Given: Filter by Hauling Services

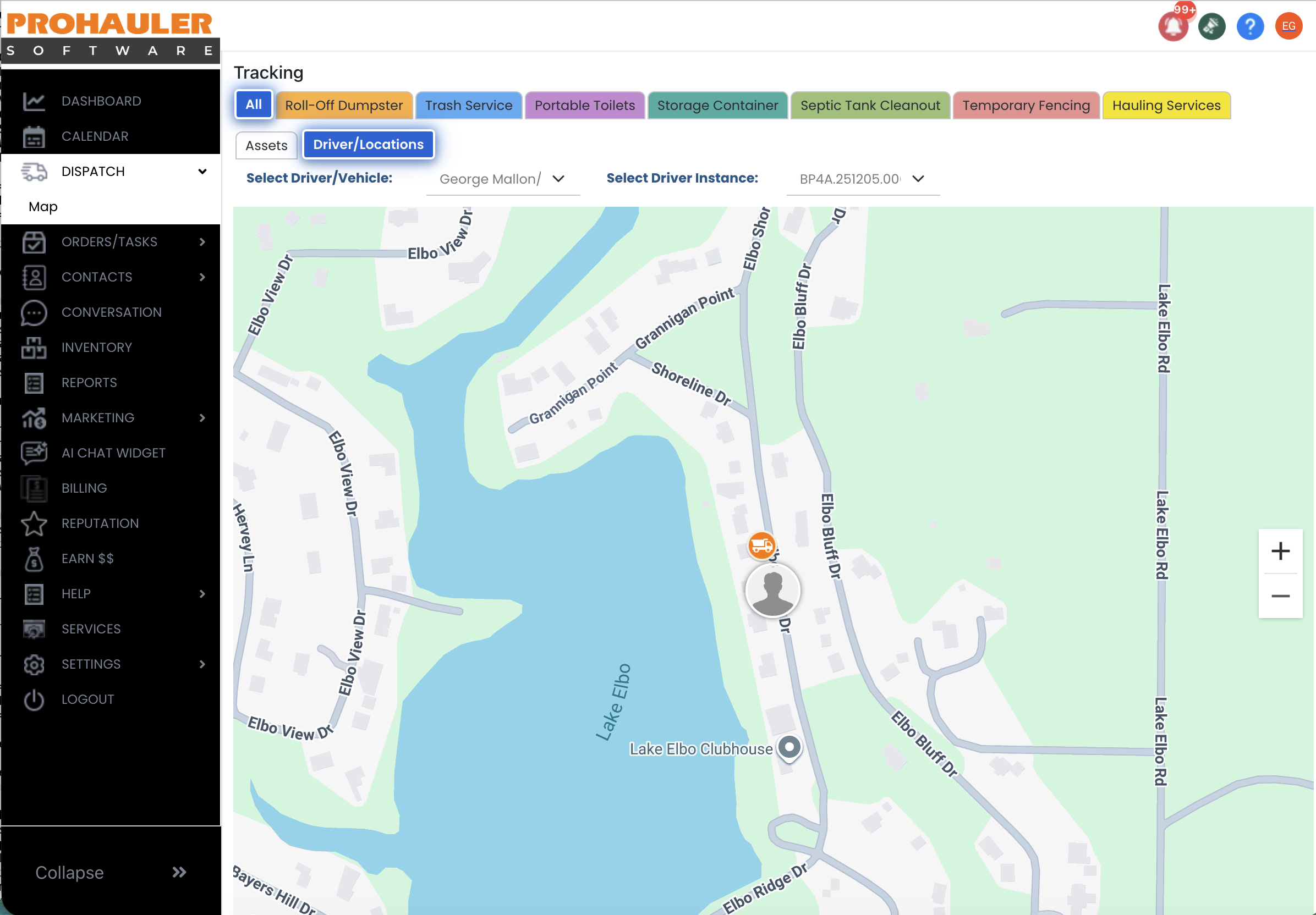Looking at the screenshot, I should point(1166,106).
